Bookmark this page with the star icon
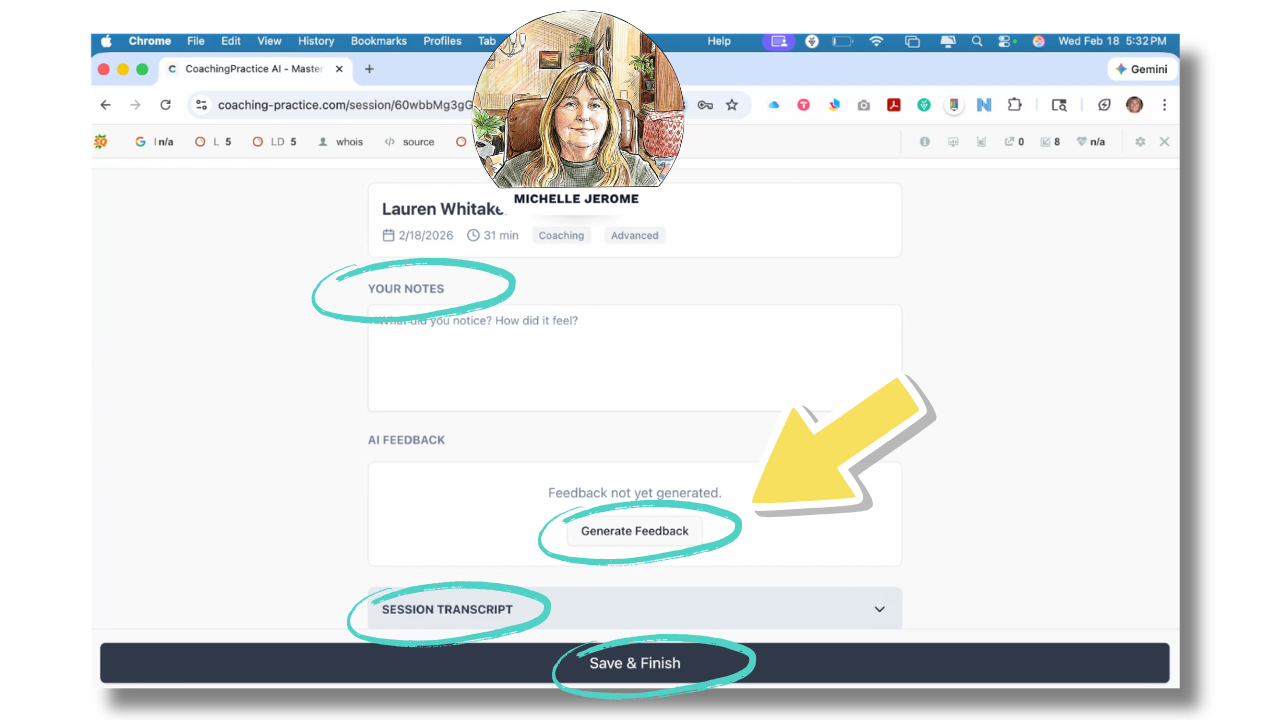This screenshot has height=720, width=1280. (x=732, y=105)
